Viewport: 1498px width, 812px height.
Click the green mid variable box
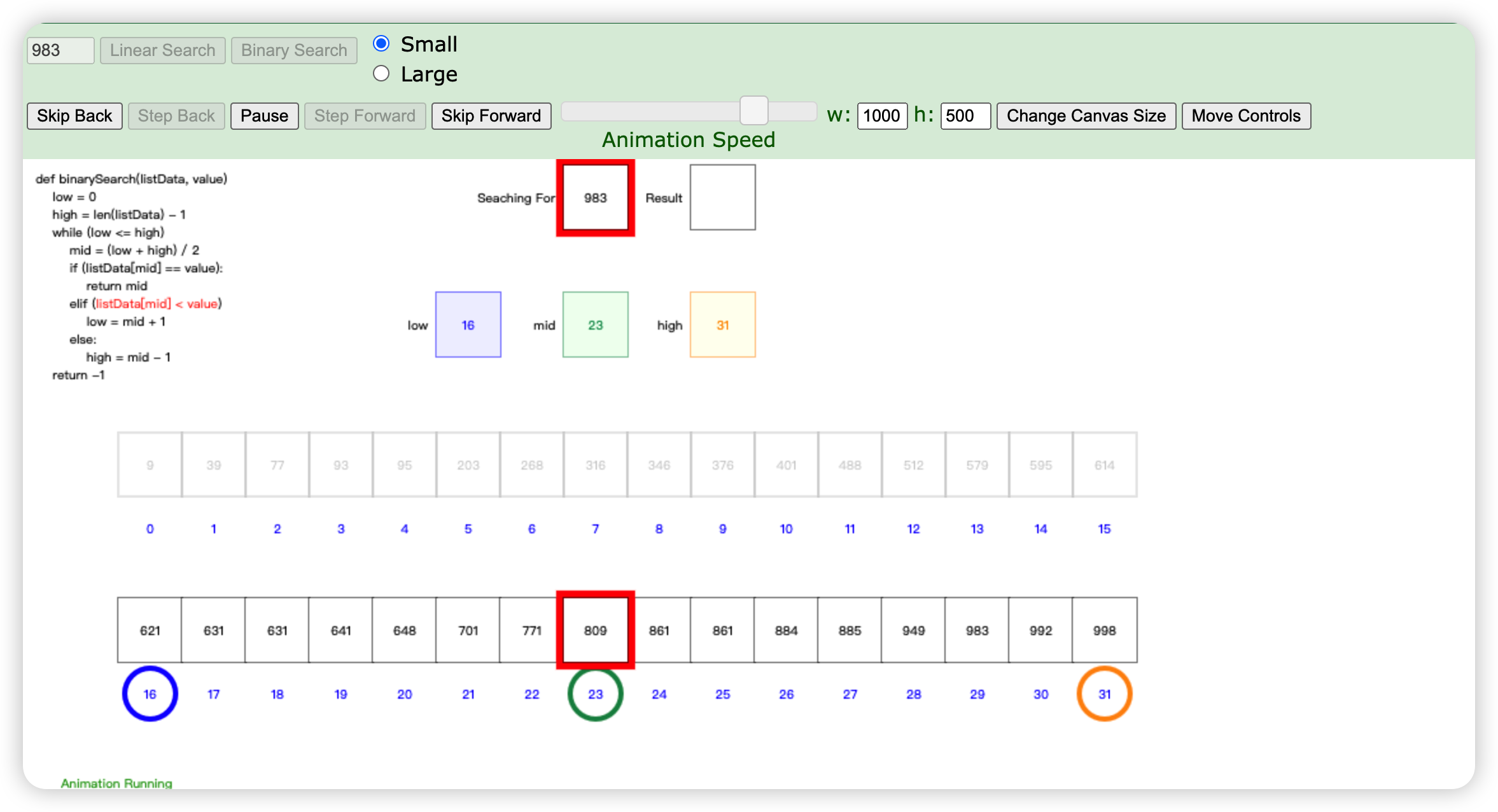coord(595,325)
